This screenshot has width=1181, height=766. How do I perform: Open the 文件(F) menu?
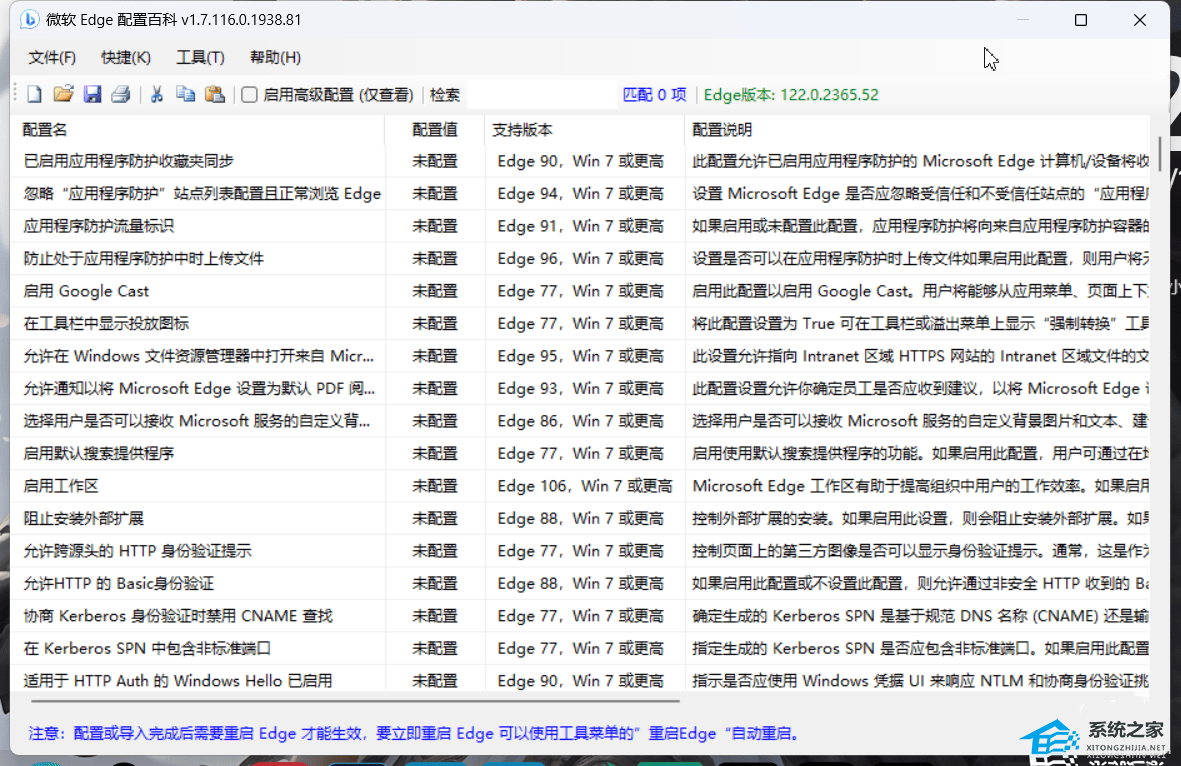tap(52, 57)
